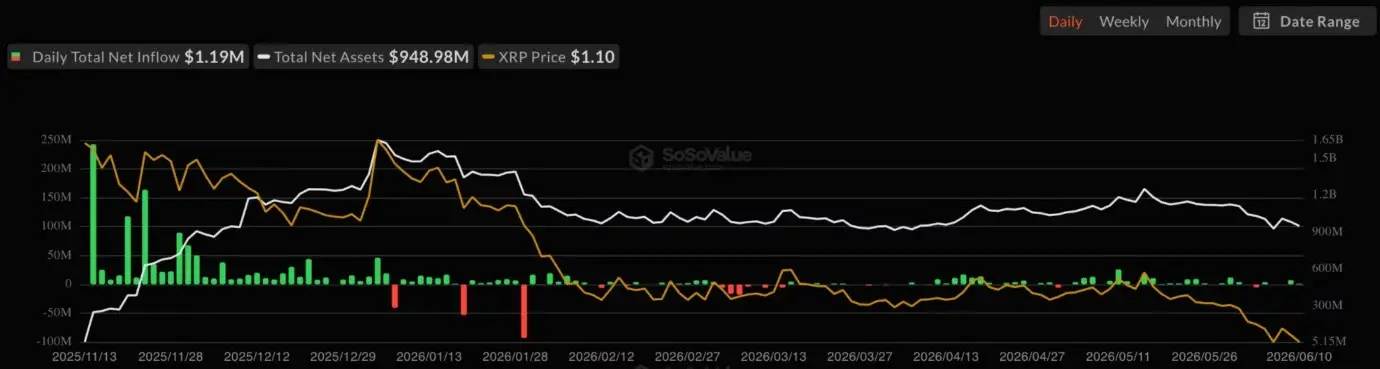Image resolution: width=1380 pixels, height=369 pixels.
Task: Click the 2026/02/27 x-axis date label
Action: tap(687, 356)
